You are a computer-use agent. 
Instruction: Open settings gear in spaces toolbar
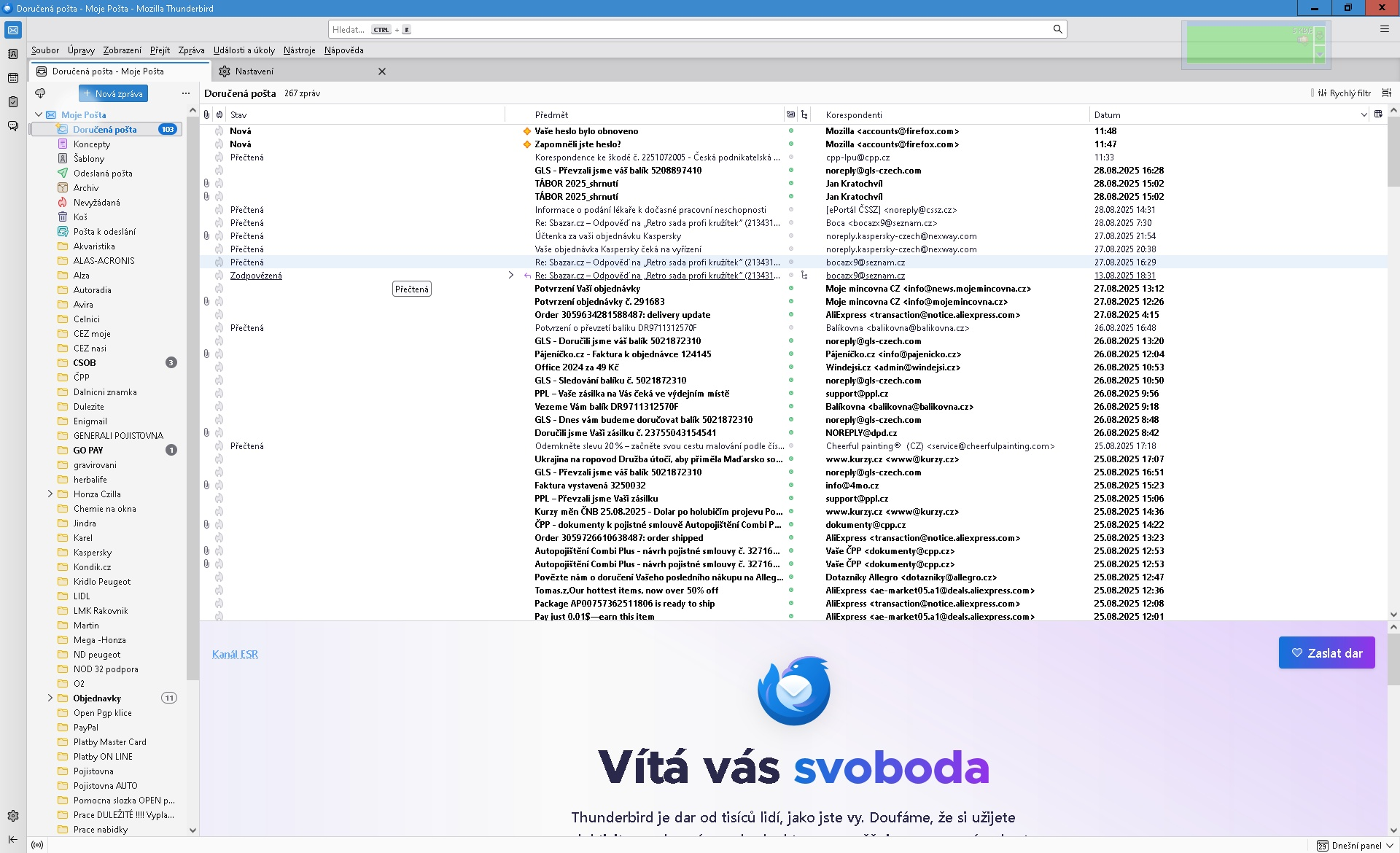(12, 816)
